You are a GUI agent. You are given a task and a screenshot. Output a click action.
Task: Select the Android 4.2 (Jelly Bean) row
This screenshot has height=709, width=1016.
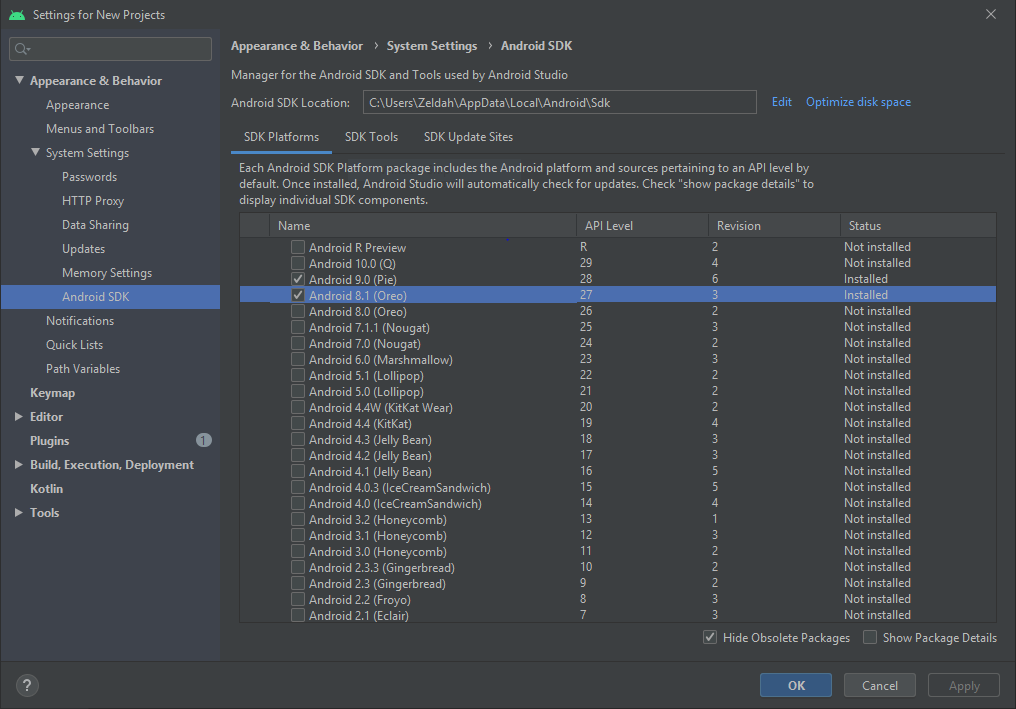coord(618,456)
